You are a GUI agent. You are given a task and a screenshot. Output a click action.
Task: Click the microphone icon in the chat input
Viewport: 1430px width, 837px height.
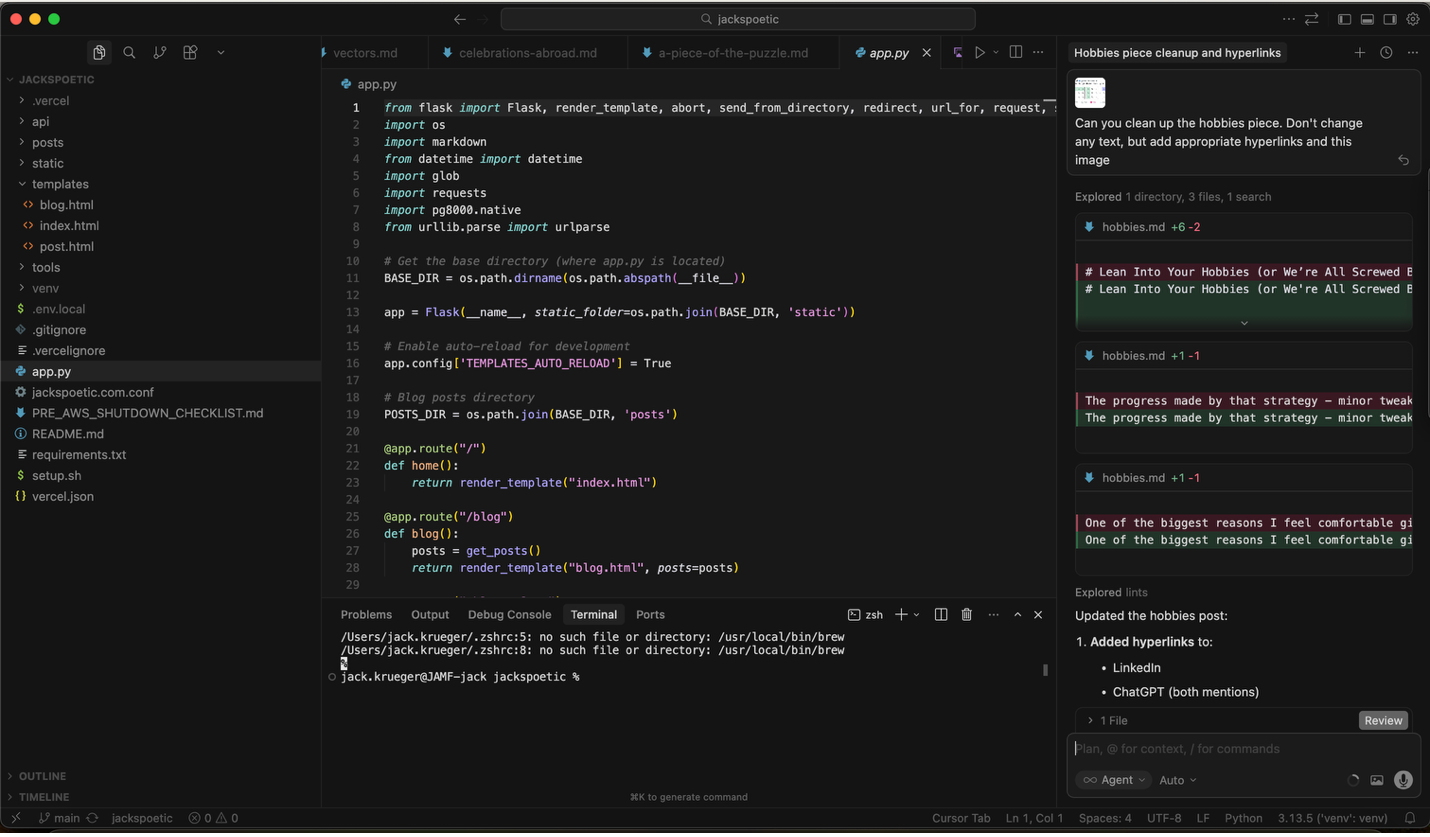(1403, 780)
